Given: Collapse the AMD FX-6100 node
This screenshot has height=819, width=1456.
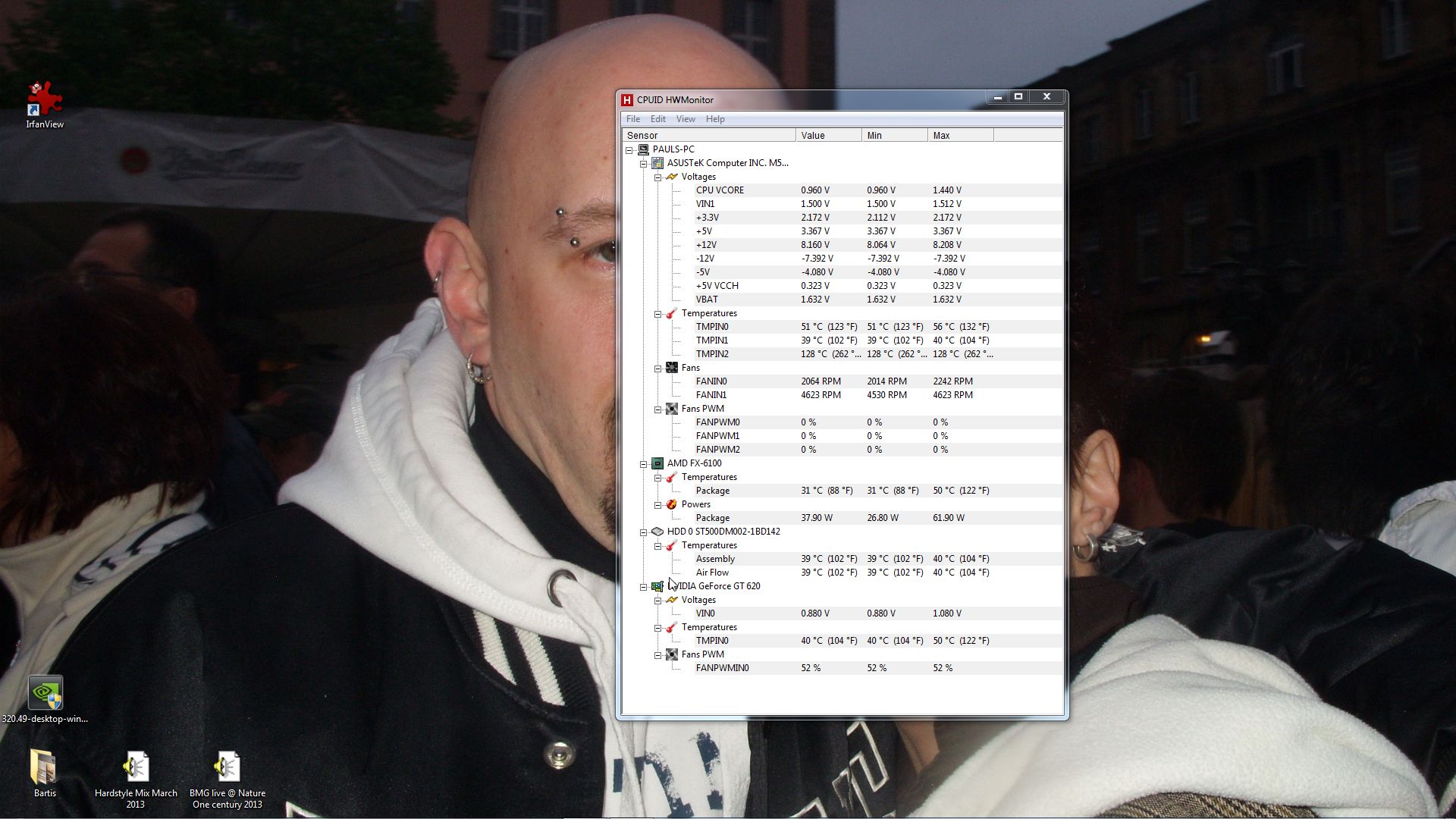Looking at the screenshot, I should pyautogui.click(x=643, y=463).
